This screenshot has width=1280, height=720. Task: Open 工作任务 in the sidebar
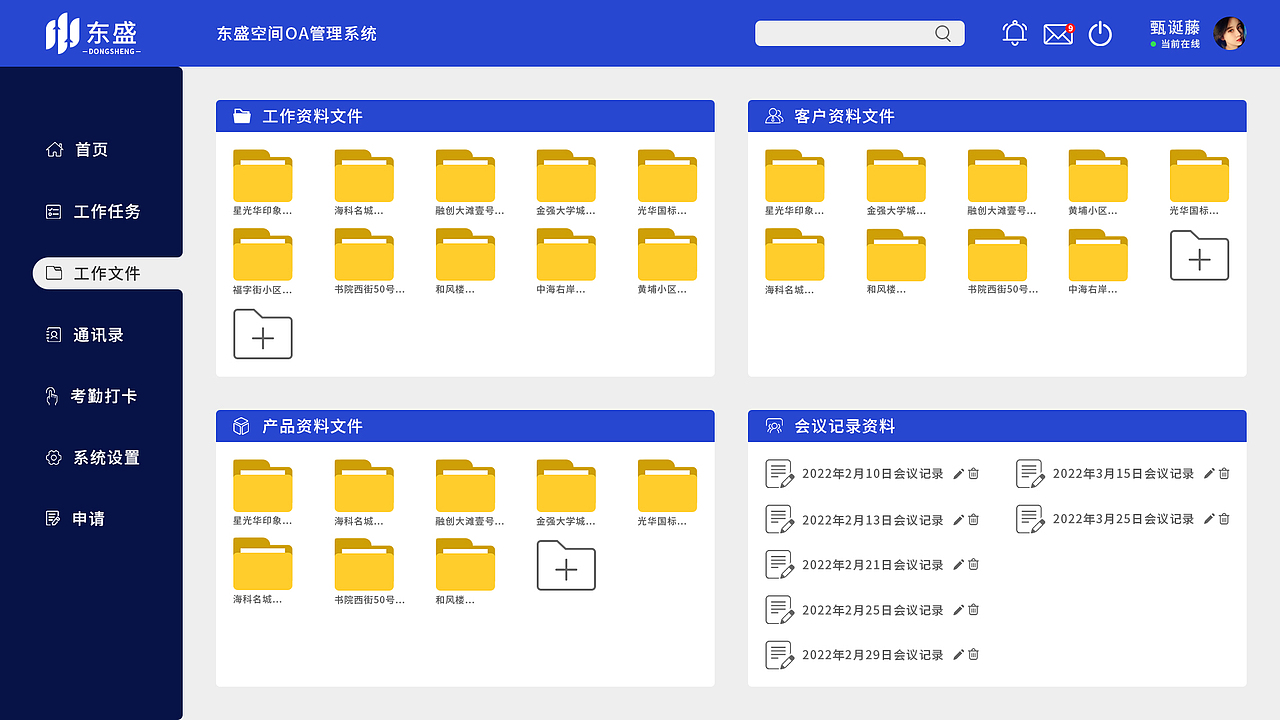pyautogui.click(x=93, y=211)
